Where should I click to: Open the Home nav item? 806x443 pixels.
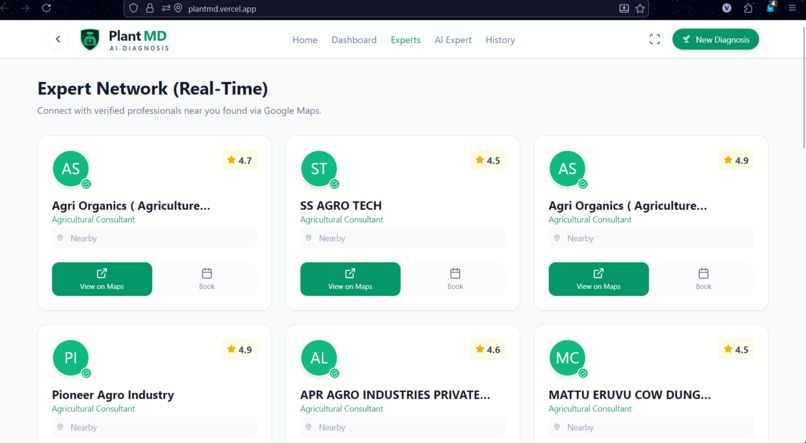(305, 40)
